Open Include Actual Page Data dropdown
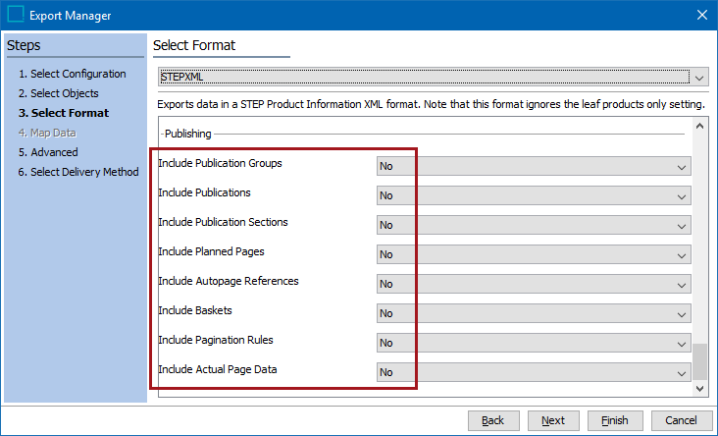 click(533, 372)
